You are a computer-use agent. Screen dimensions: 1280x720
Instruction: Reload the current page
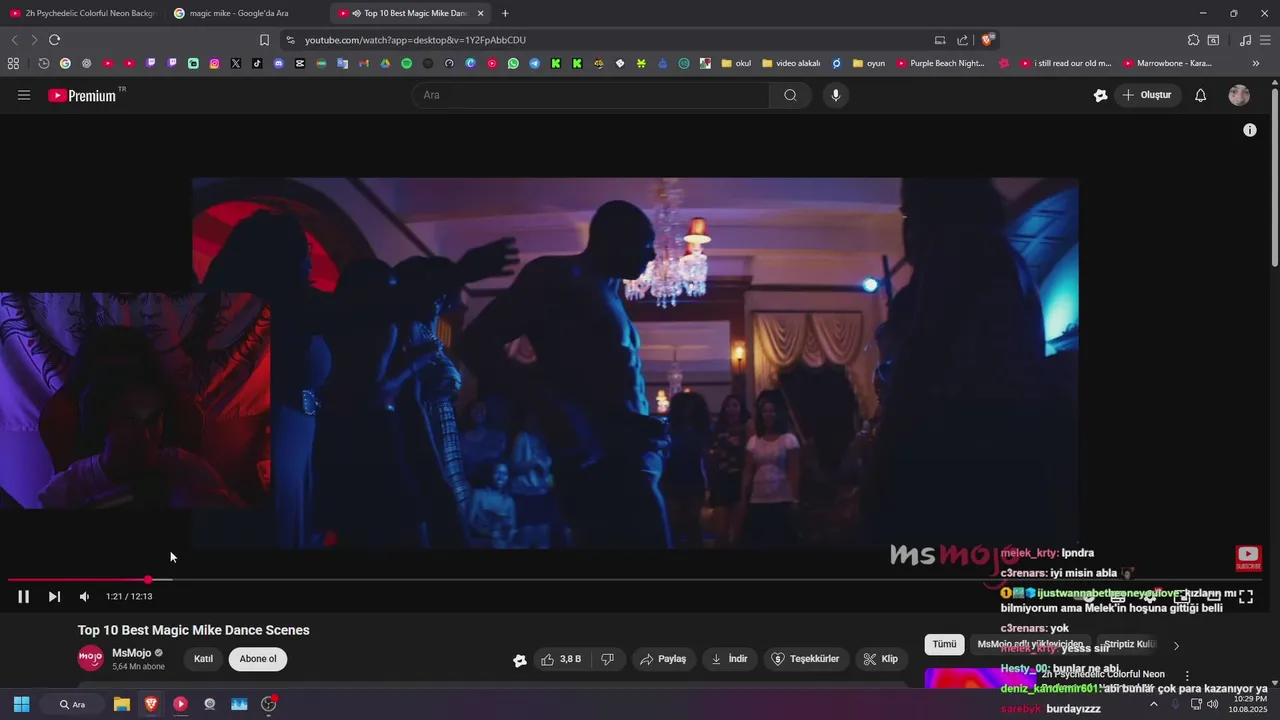coord(54,40)
